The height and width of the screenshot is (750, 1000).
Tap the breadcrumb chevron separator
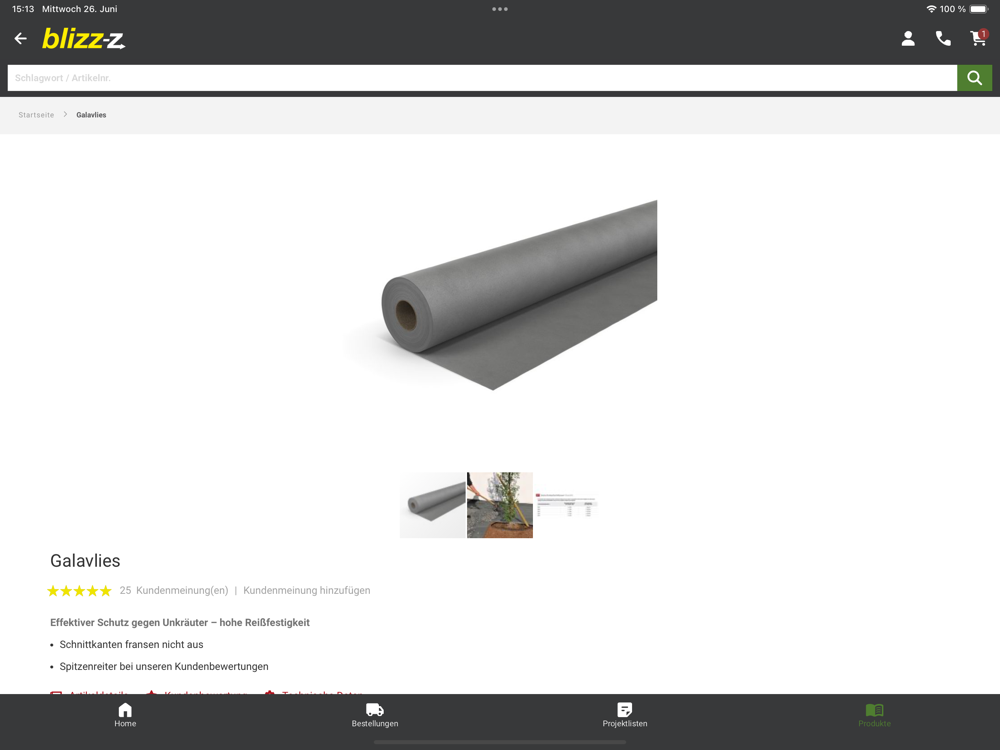tap(65, 115)
